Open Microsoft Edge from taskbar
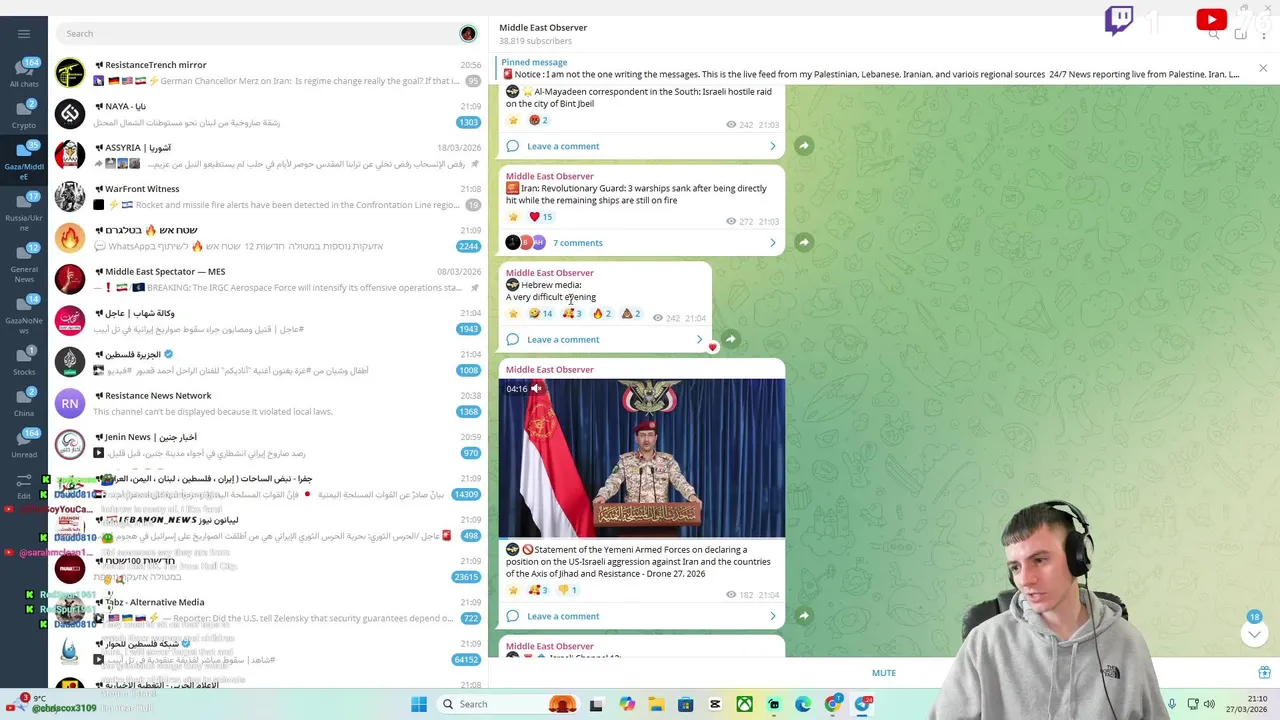 (803, 704)
